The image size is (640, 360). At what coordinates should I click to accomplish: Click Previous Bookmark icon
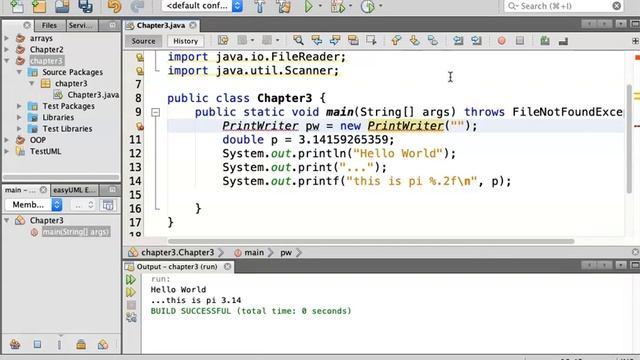396,40
